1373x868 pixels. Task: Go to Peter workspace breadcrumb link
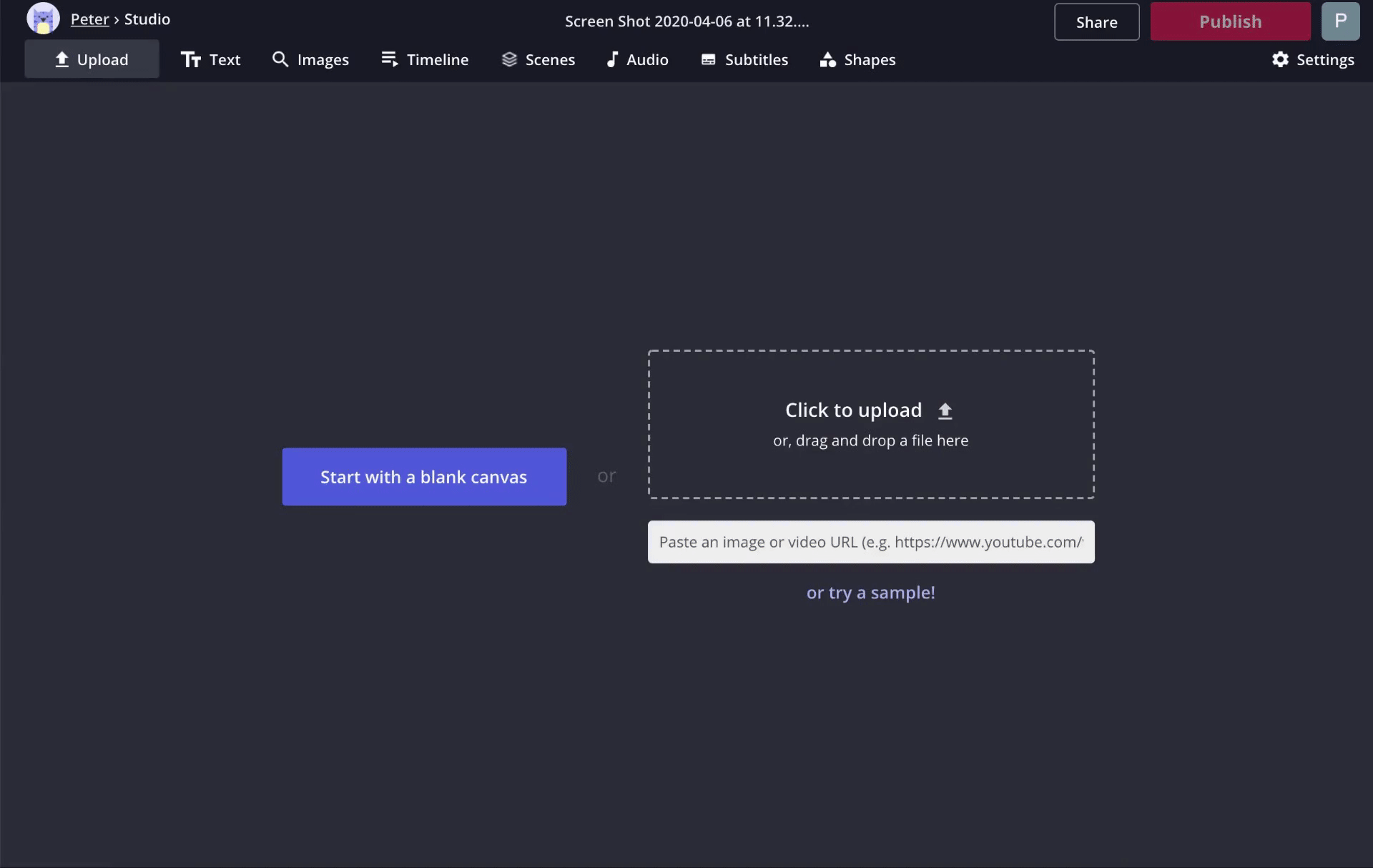coord(89,19)
